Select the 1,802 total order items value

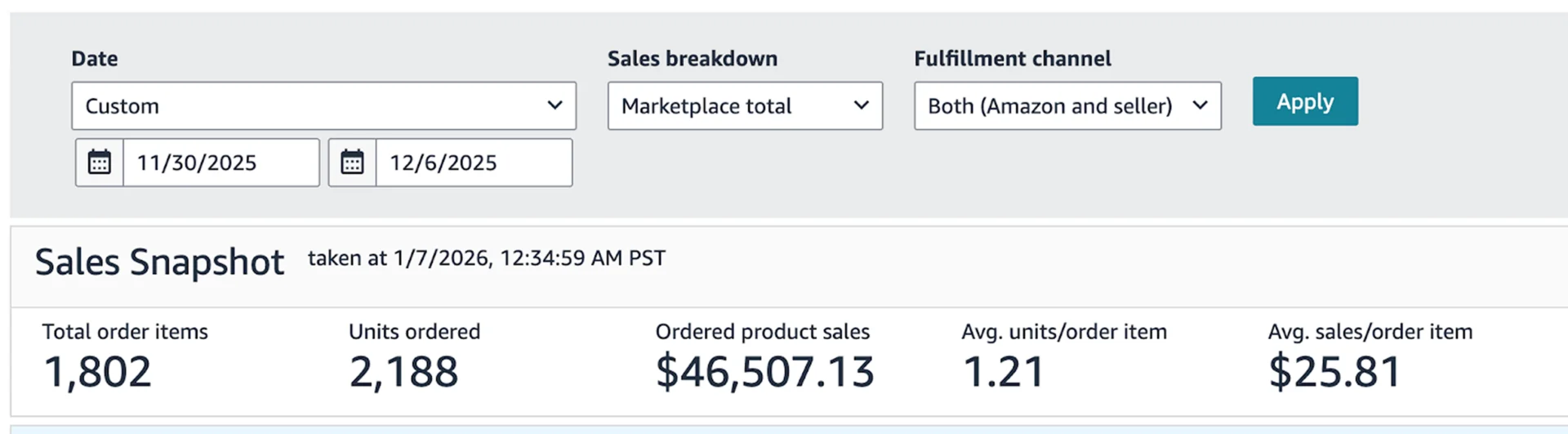[97, 372]
